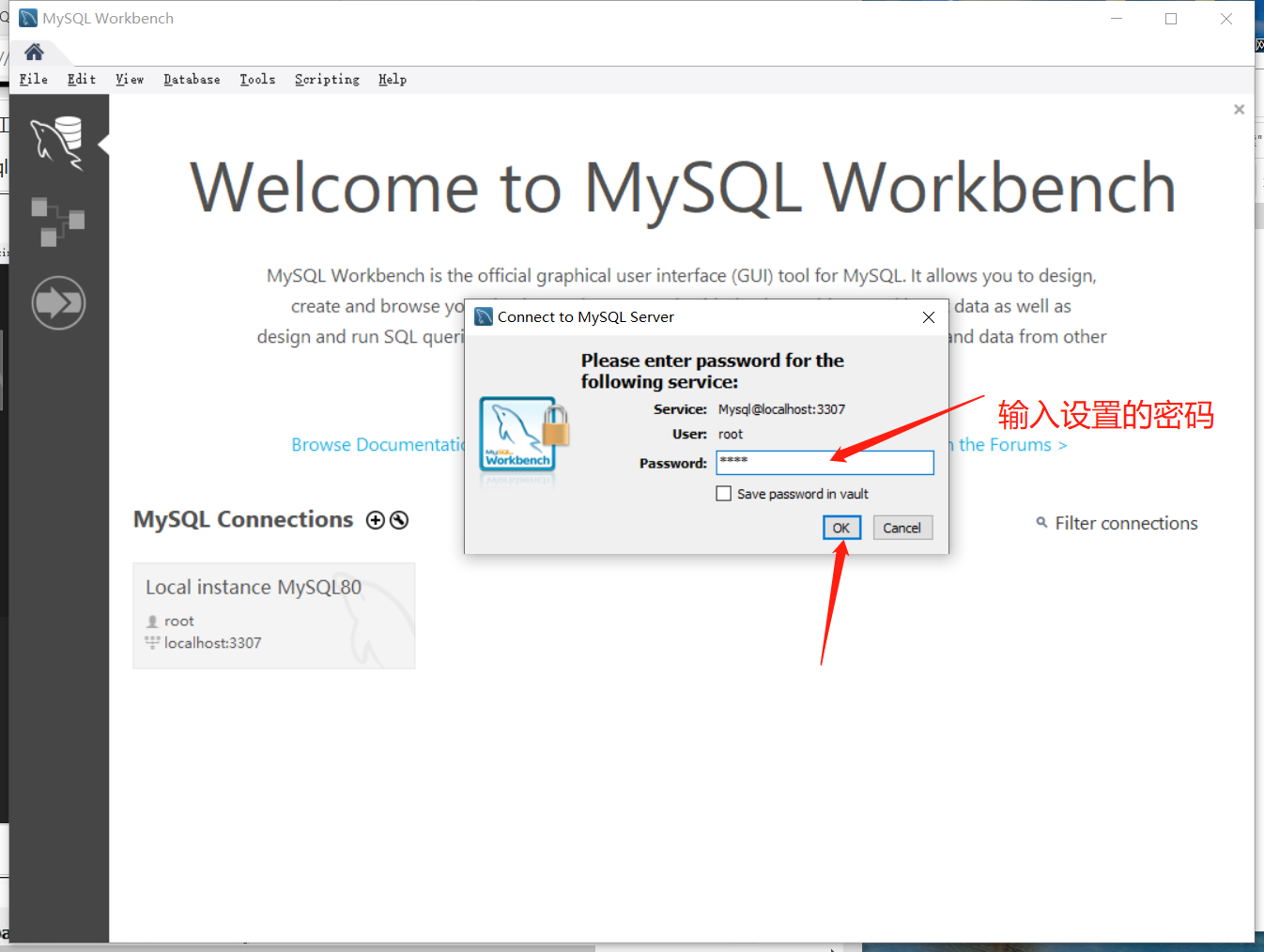This screenshot has height=952, width=1264.
Task: Open the Tools menu
Action: coord(257,80)
